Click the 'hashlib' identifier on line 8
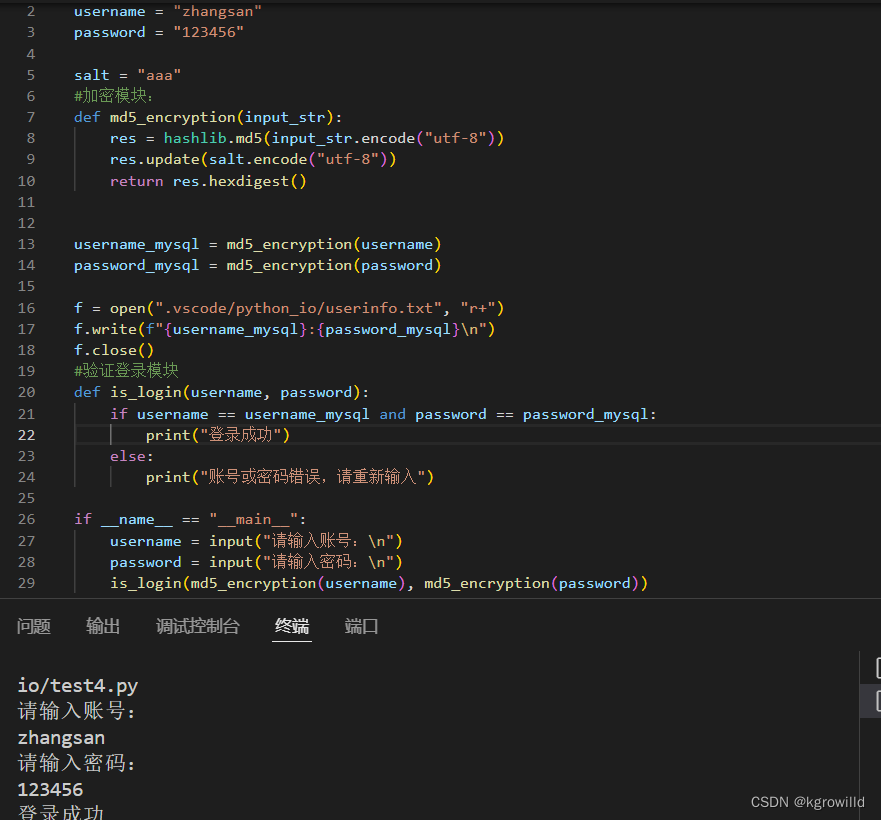Screen dimensions: 881x820 195,138
